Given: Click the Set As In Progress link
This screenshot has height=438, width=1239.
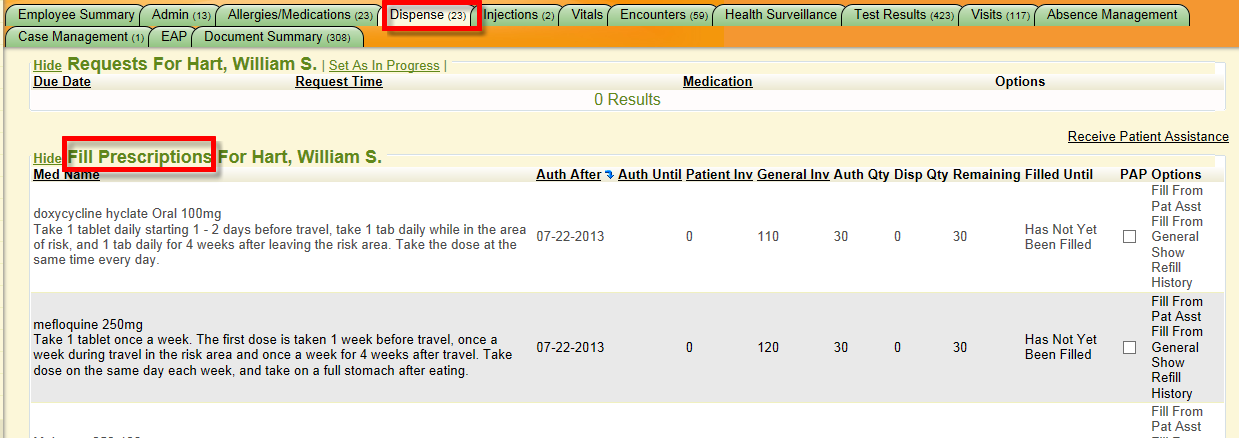Looking at the screenshot, I should coord(384,66).
